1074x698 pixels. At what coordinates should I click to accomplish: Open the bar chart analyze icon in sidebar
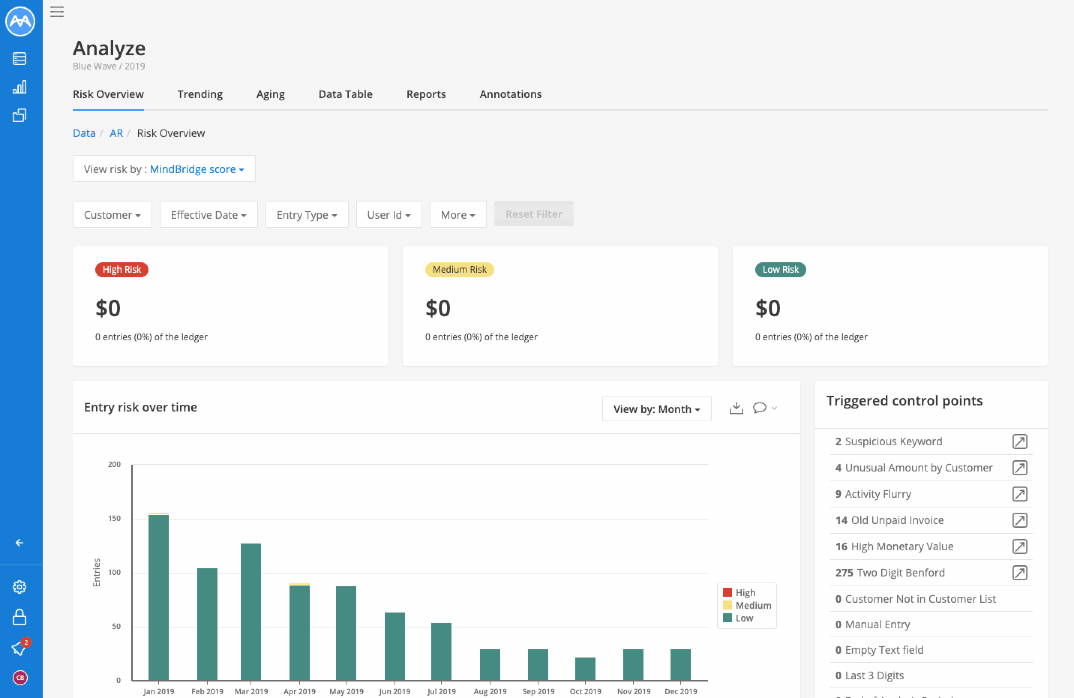click(20, 87)
